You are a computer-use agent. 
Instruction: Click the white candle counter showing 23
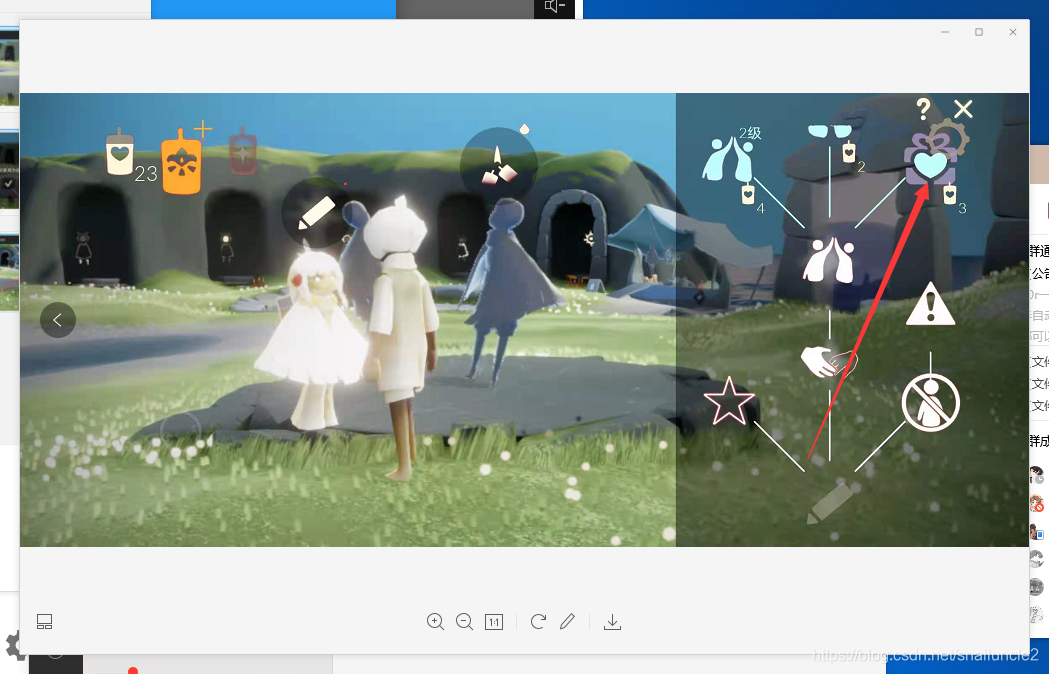pyautogui.click(x=120, y=152)
